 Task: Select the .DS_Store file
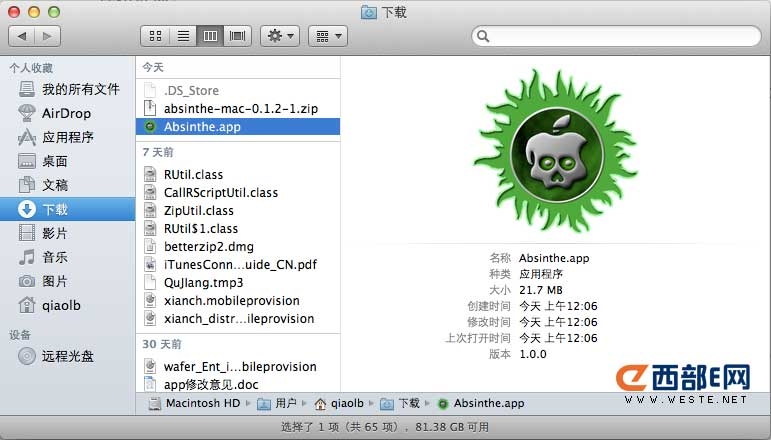238,90
